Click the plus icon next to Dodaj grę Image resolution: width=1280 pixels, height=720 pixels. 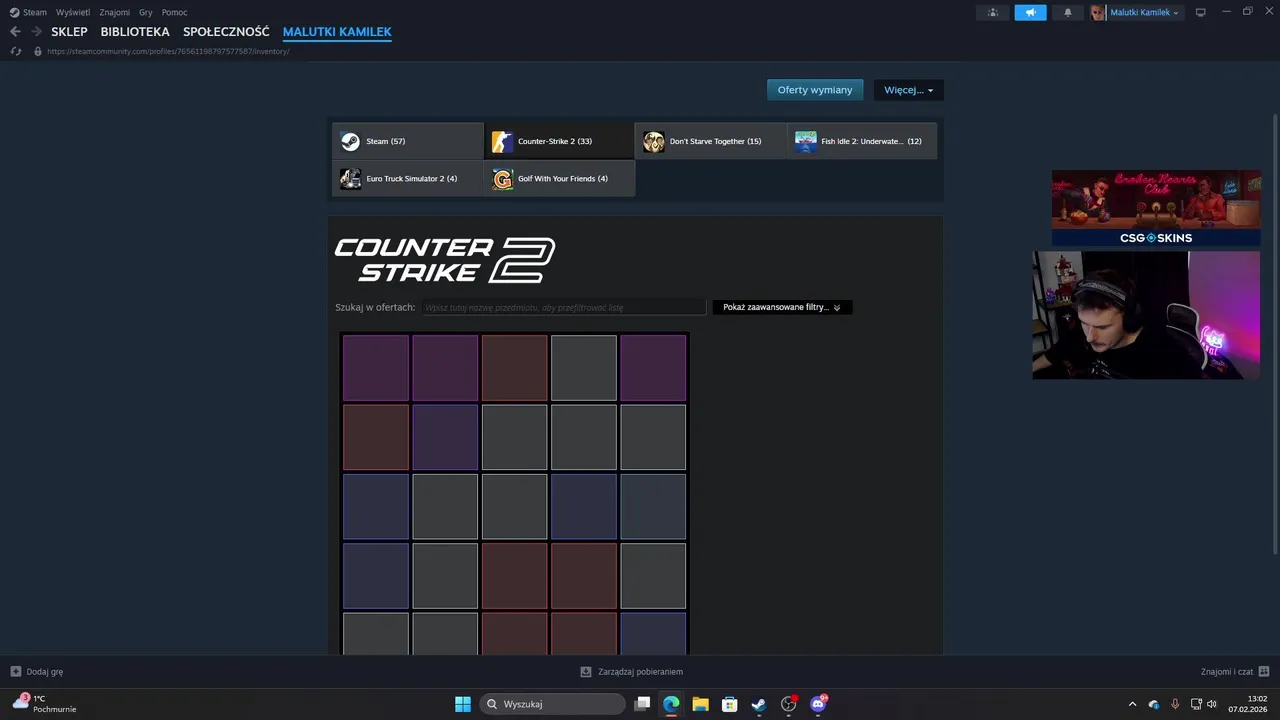(x=15, y=672)
